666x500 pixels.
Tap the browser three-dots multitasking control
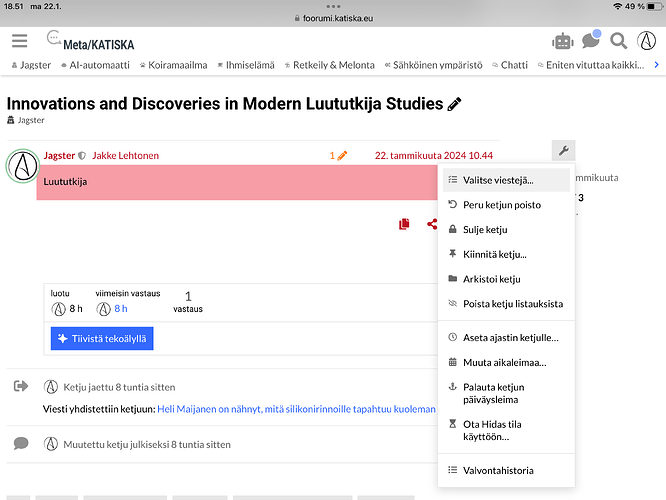(x=333, y=6)
